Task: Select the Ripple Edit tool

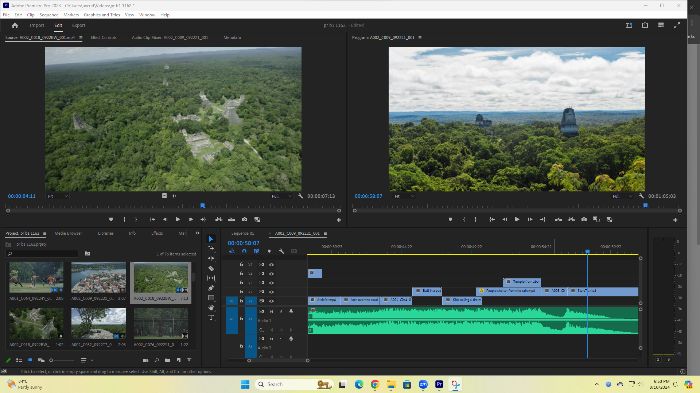Action: (211, 259)
